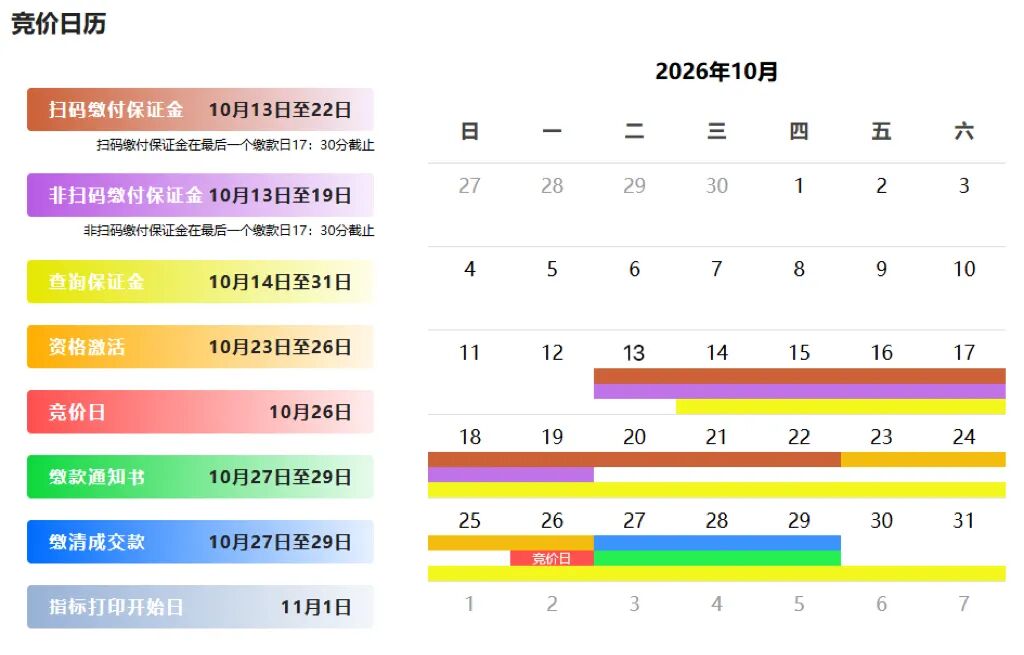
Task: Select the 指标打印开始日 11月1日 legend bar
Action: pyautogui.click(x=200, y=607)
